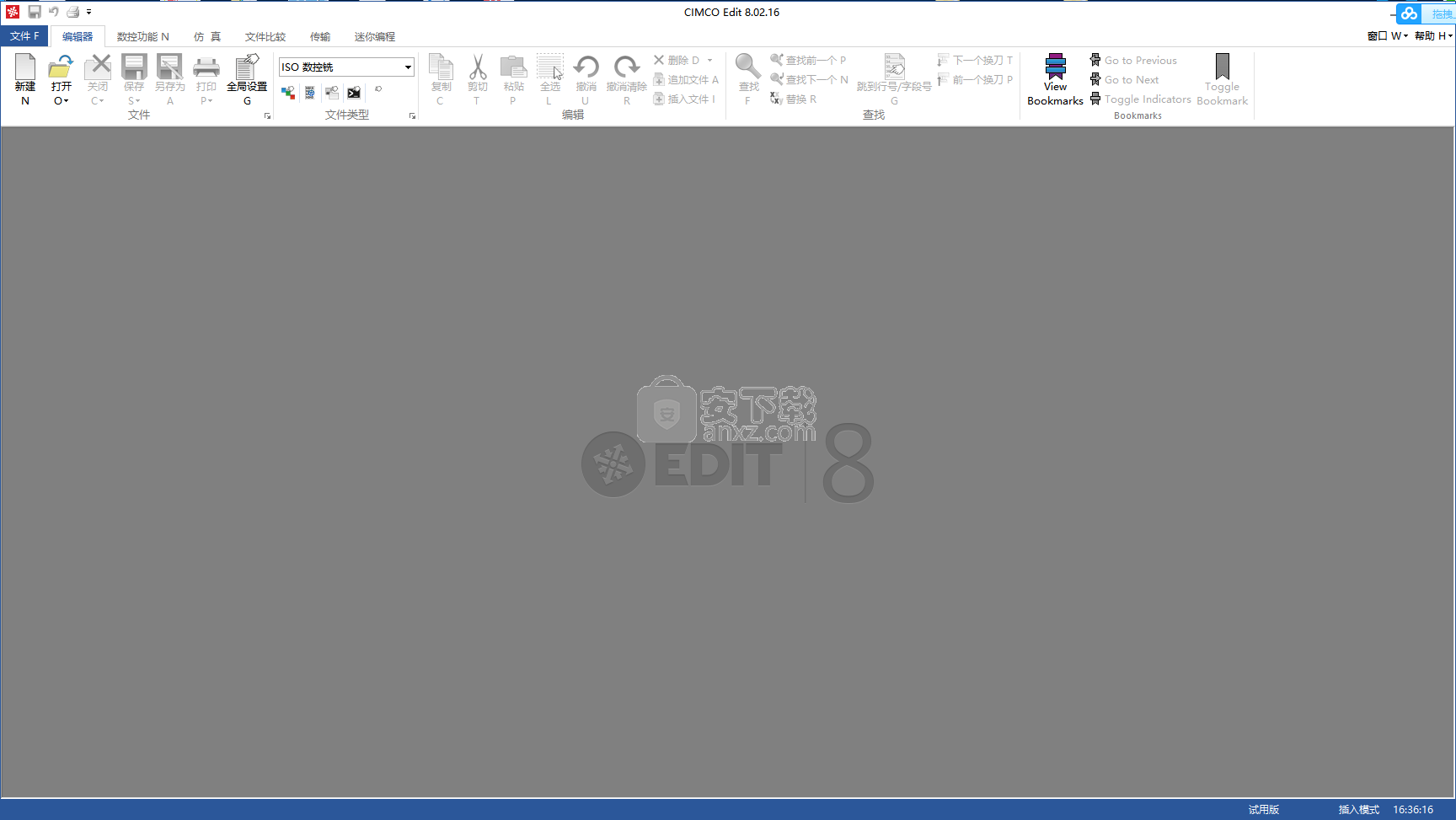Click the 保存 save disk icon

tap(134, 67)
